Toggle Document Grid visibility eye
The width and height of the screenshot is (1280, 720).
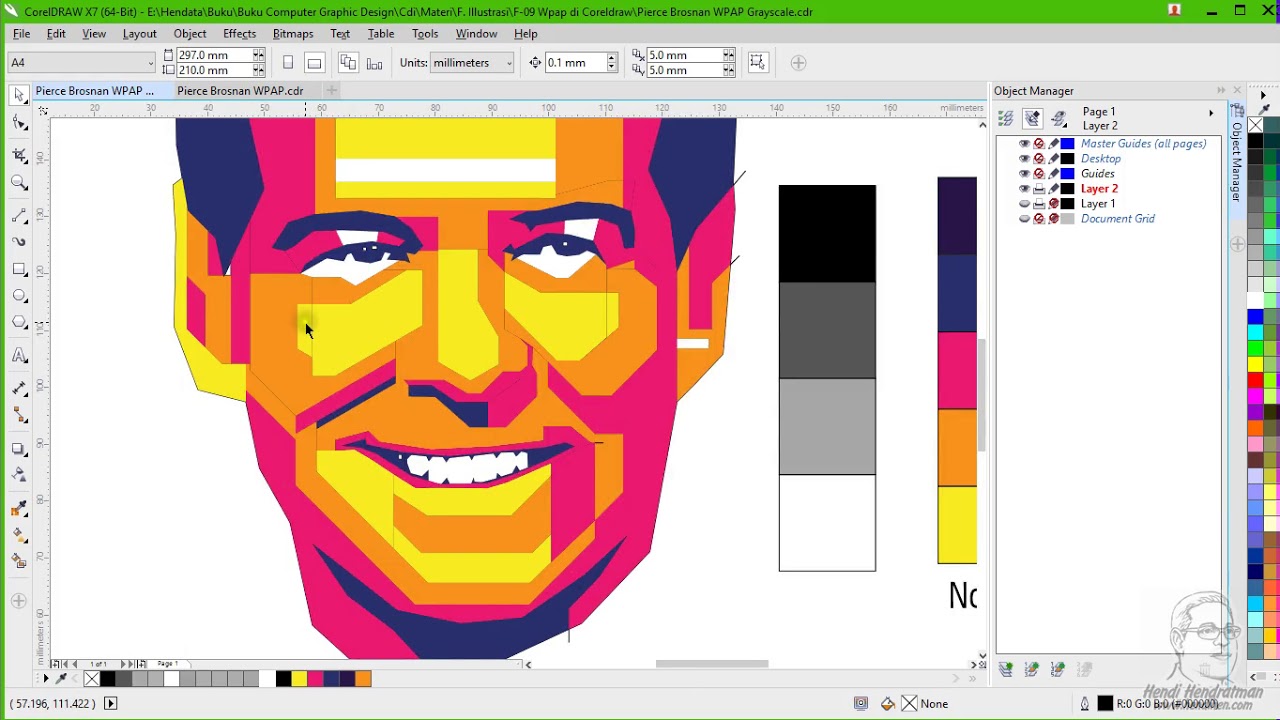pos(1024,219)
